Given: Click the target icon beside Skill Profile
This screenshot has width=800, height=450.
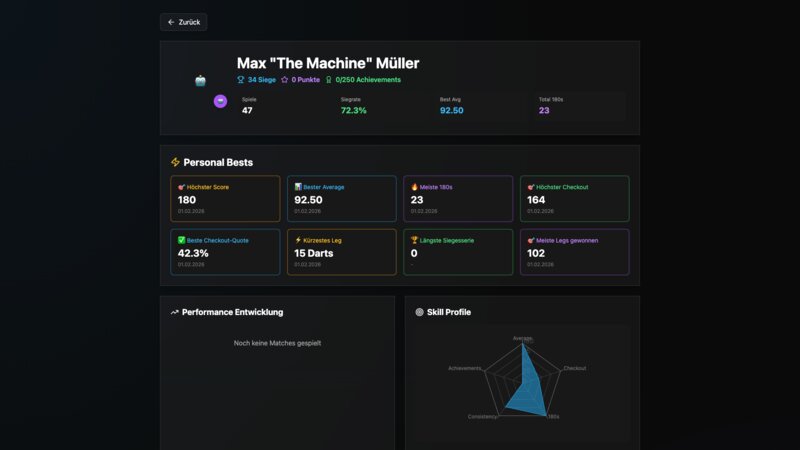Looking at the screenshot, I should click(x=420, y=312).
